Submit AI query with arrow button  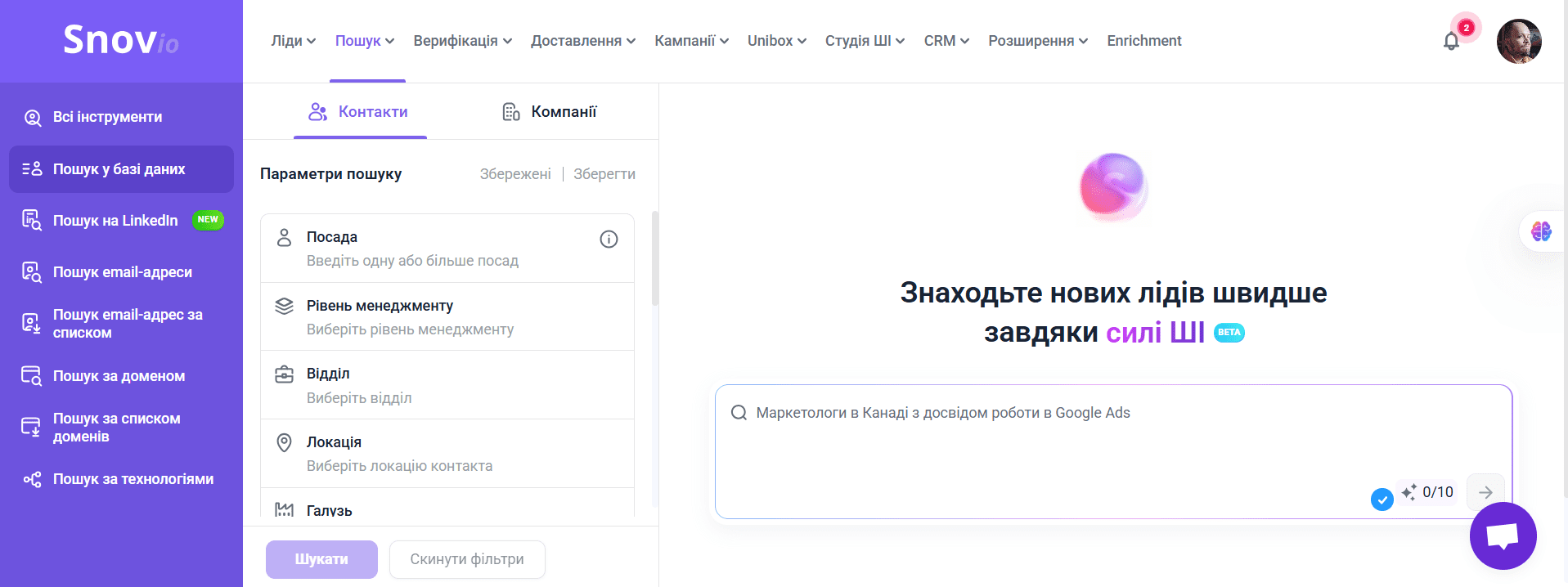click(1485, 492)
